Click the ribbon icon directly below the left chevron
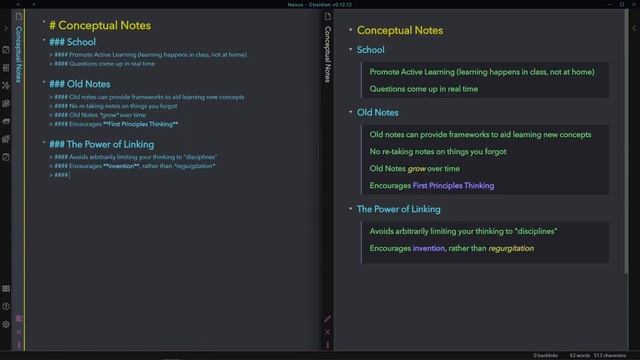The width and height of the screenshot is (640, 360). pyautogui.click(x=6, y=50)
